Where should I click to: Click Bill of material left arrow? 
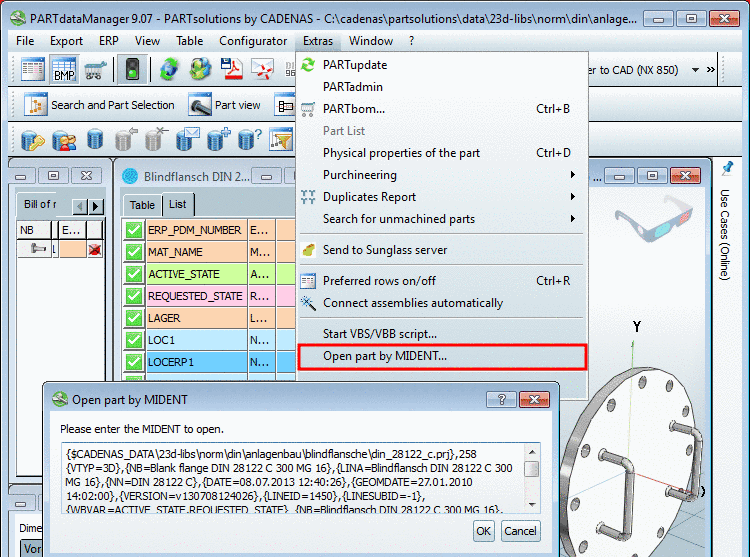click(80, 206)
